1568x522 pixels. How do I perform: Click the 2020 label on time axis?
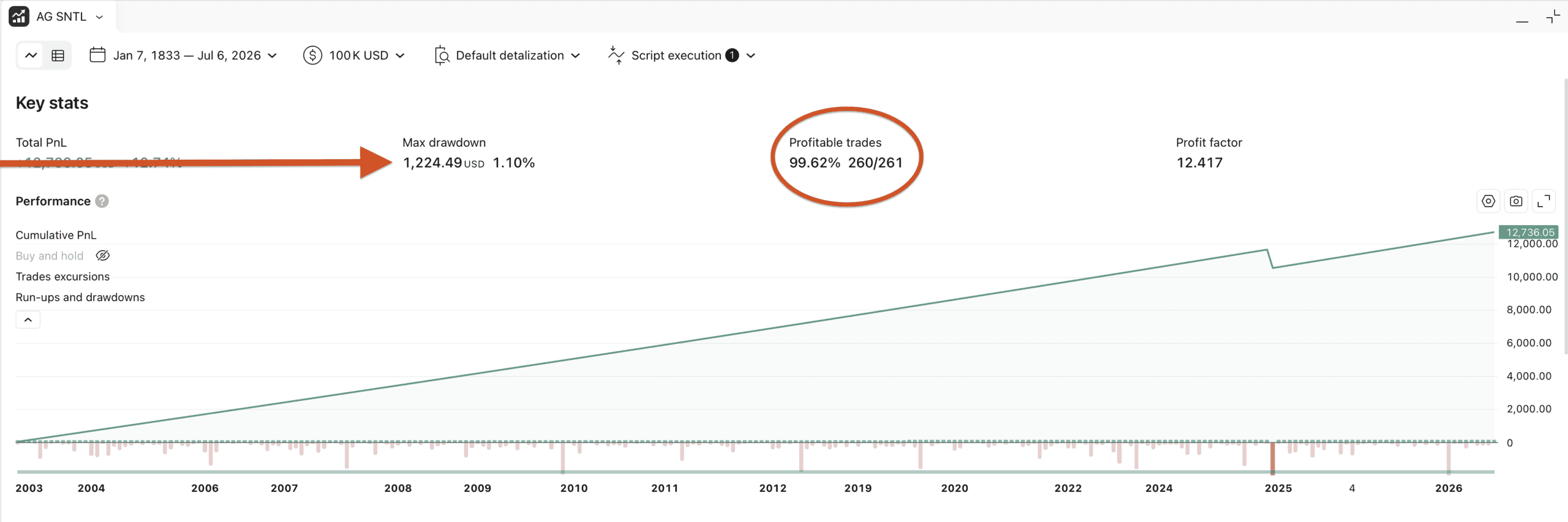point(955,488)
